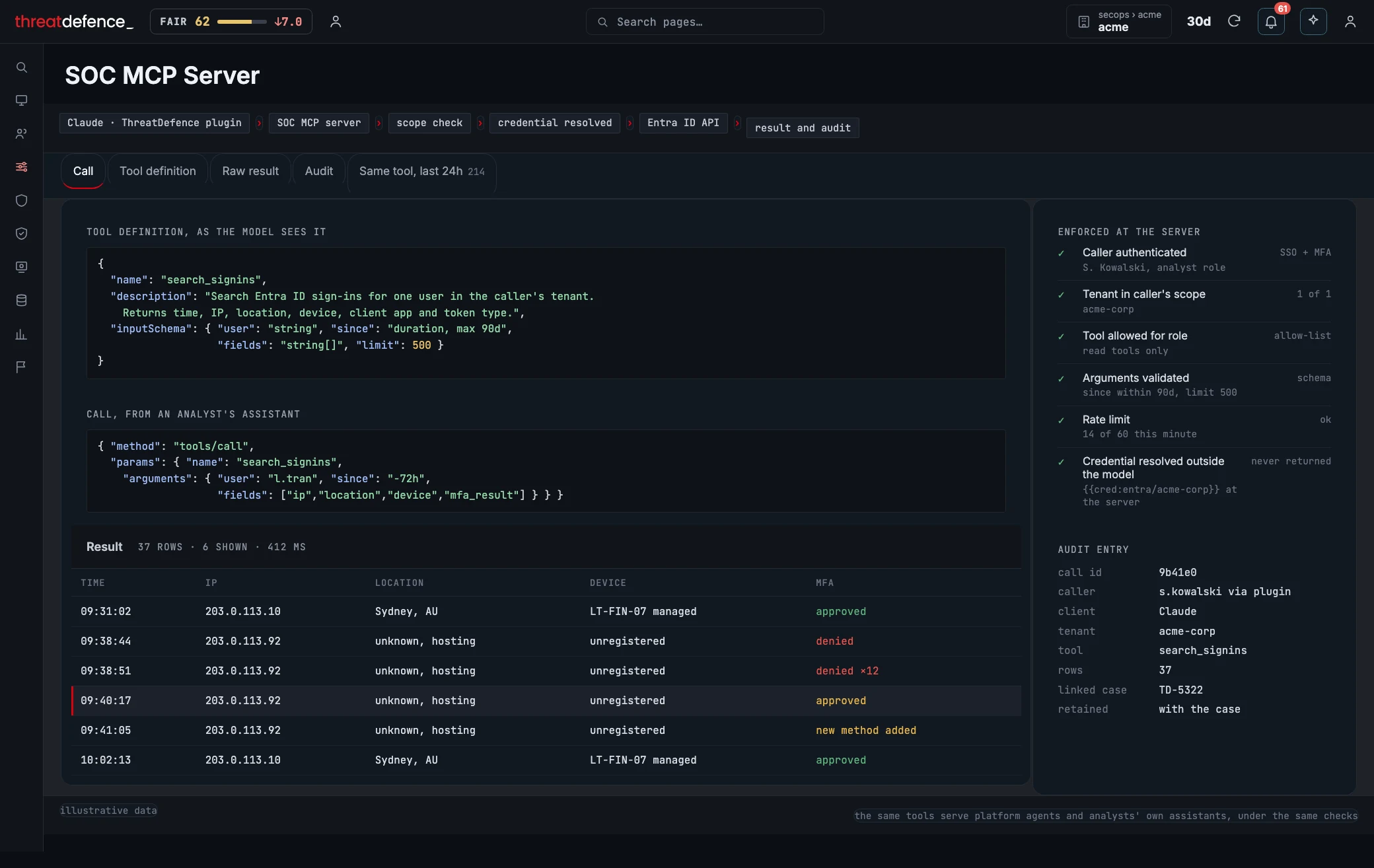Image resolution: width=1374 pixels, height=868 pixels.
Task: Open the user profile icon at top right
Action: point(1350,22)
